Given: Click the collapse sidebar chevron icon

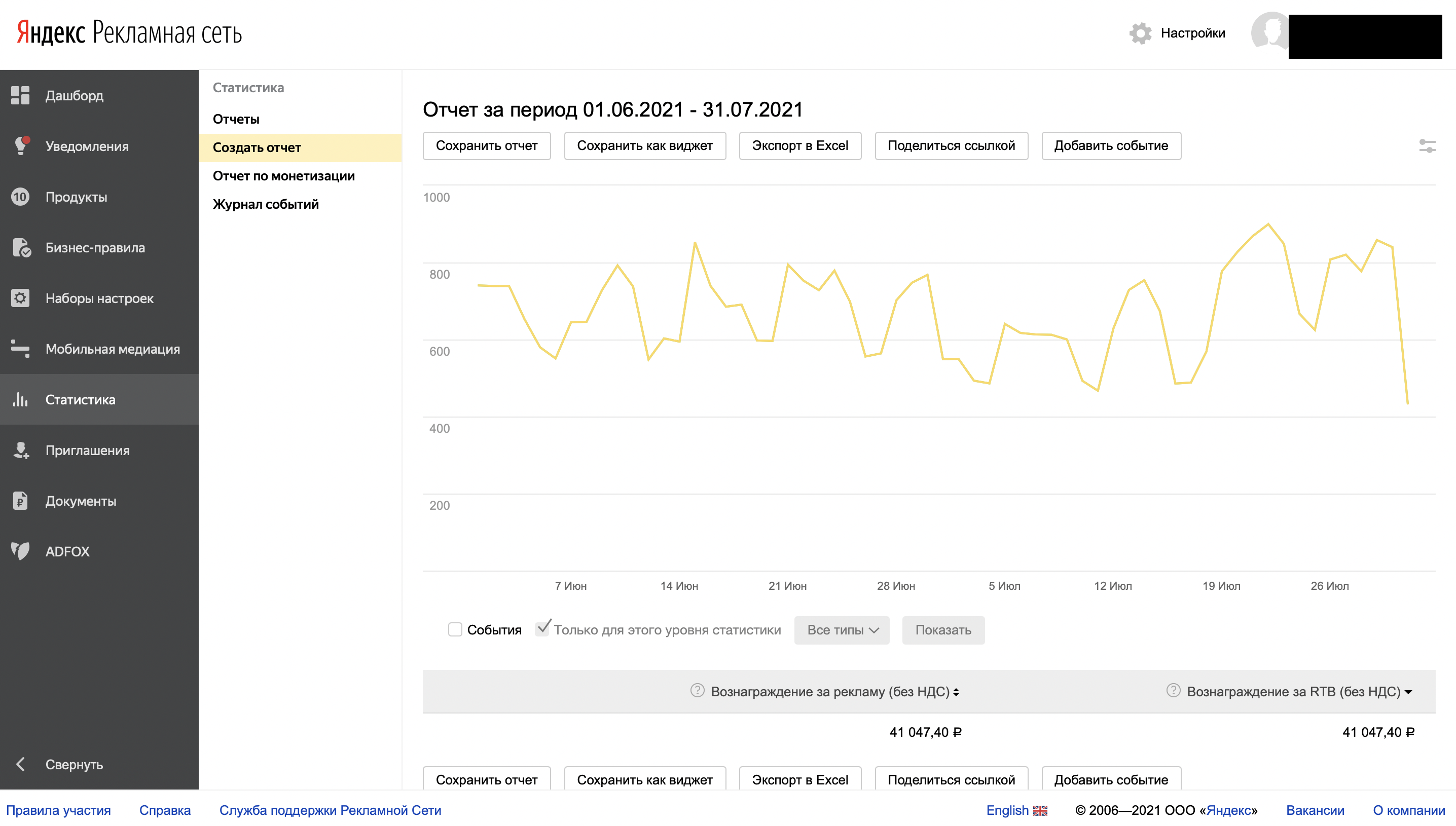Looking at the screenshot, I should [20, 764].
